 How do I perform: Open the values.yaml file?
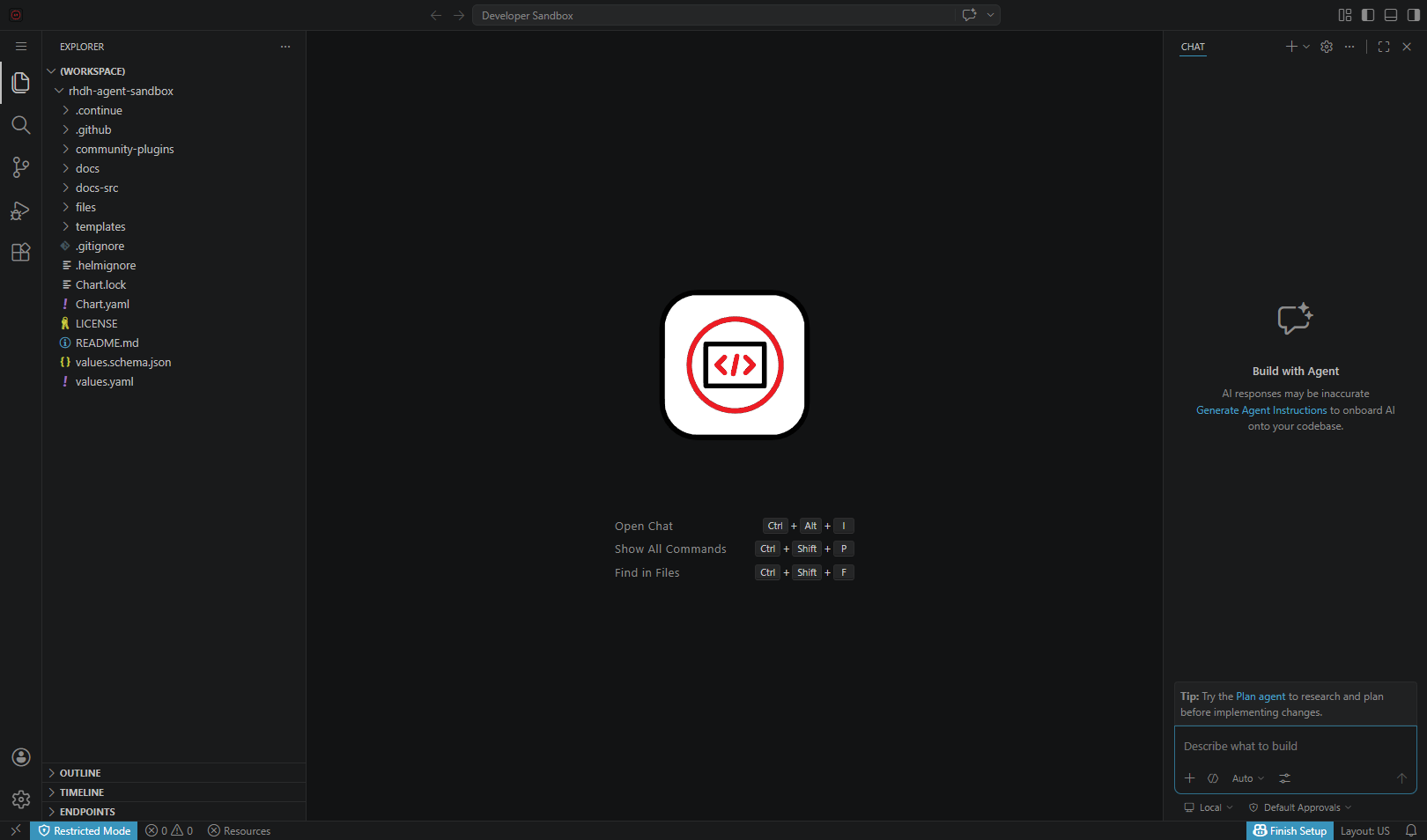tap(174, 381)
